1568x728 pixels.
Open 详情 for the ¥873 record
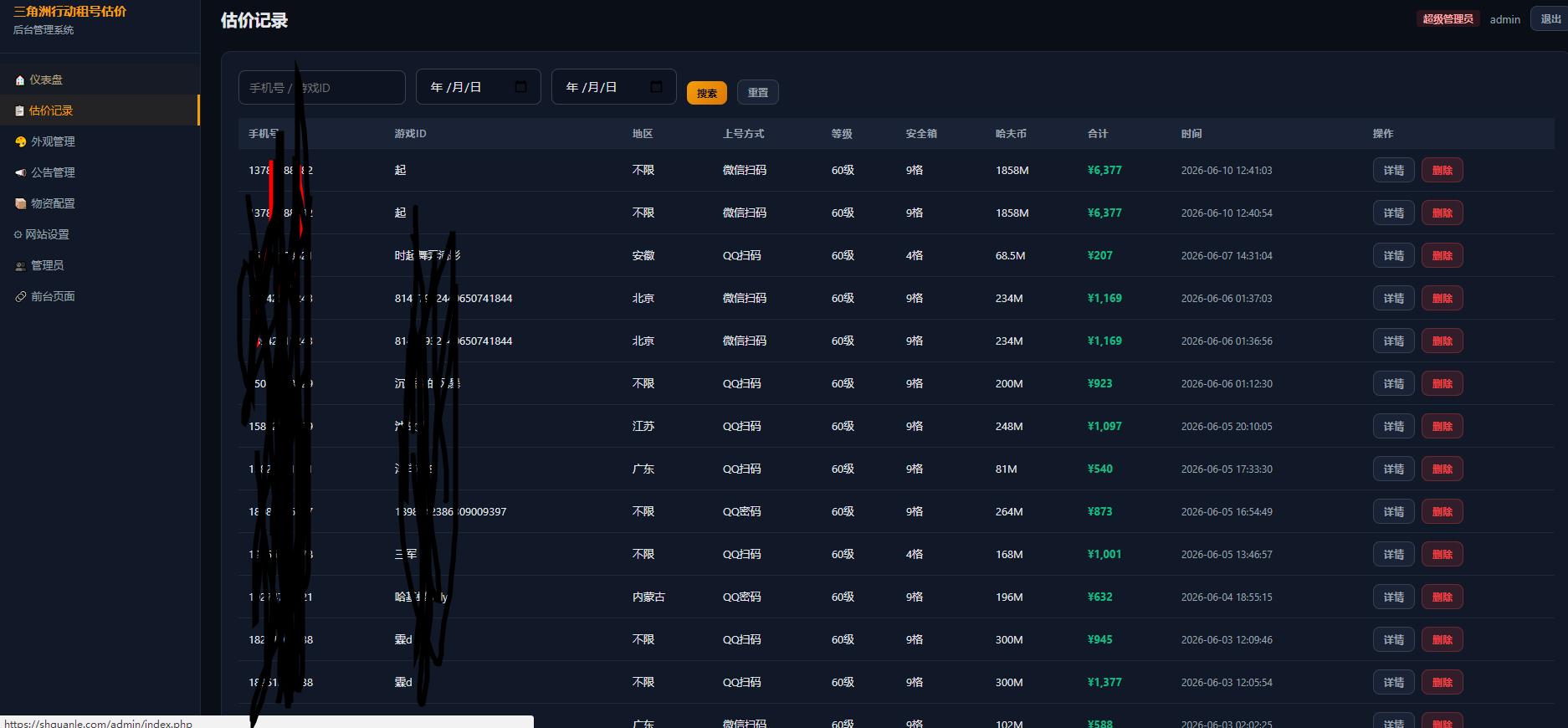click(1394, 511)
